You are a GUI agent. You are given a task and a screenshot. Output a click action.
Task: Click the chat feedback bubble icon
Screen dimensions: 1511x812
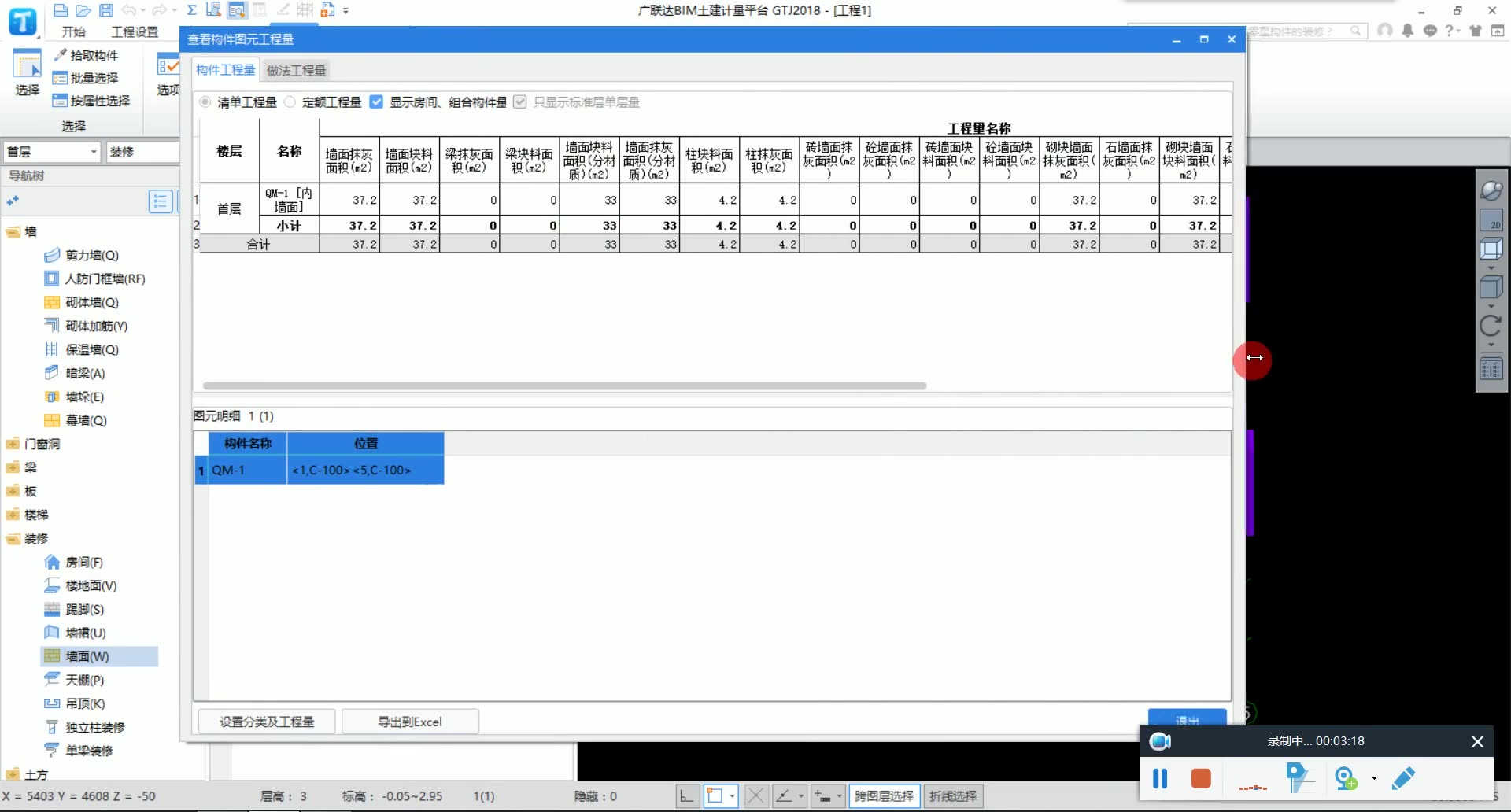pos(1430,31)
